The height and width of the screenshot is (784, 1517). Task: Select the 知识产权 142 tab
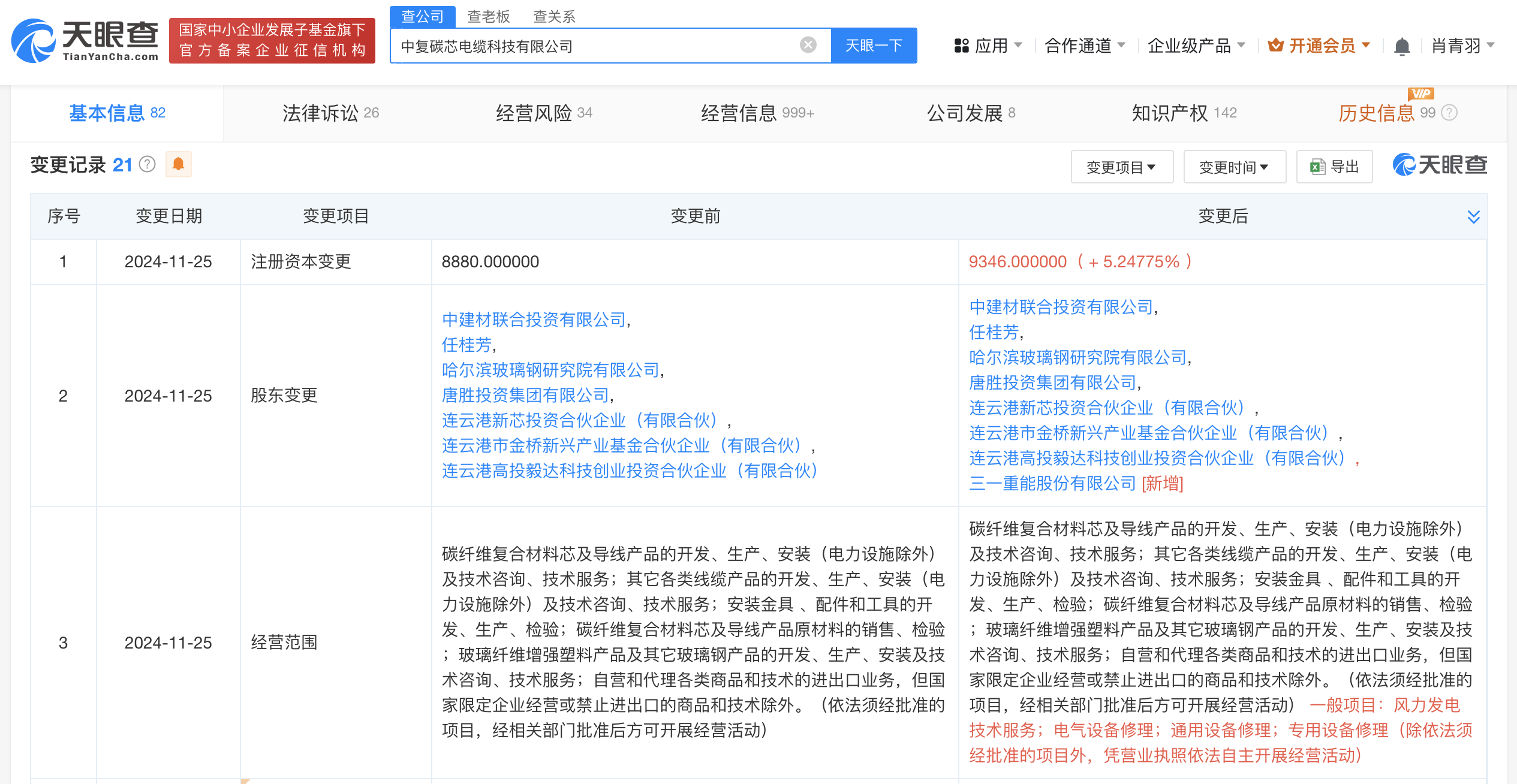1184,113
